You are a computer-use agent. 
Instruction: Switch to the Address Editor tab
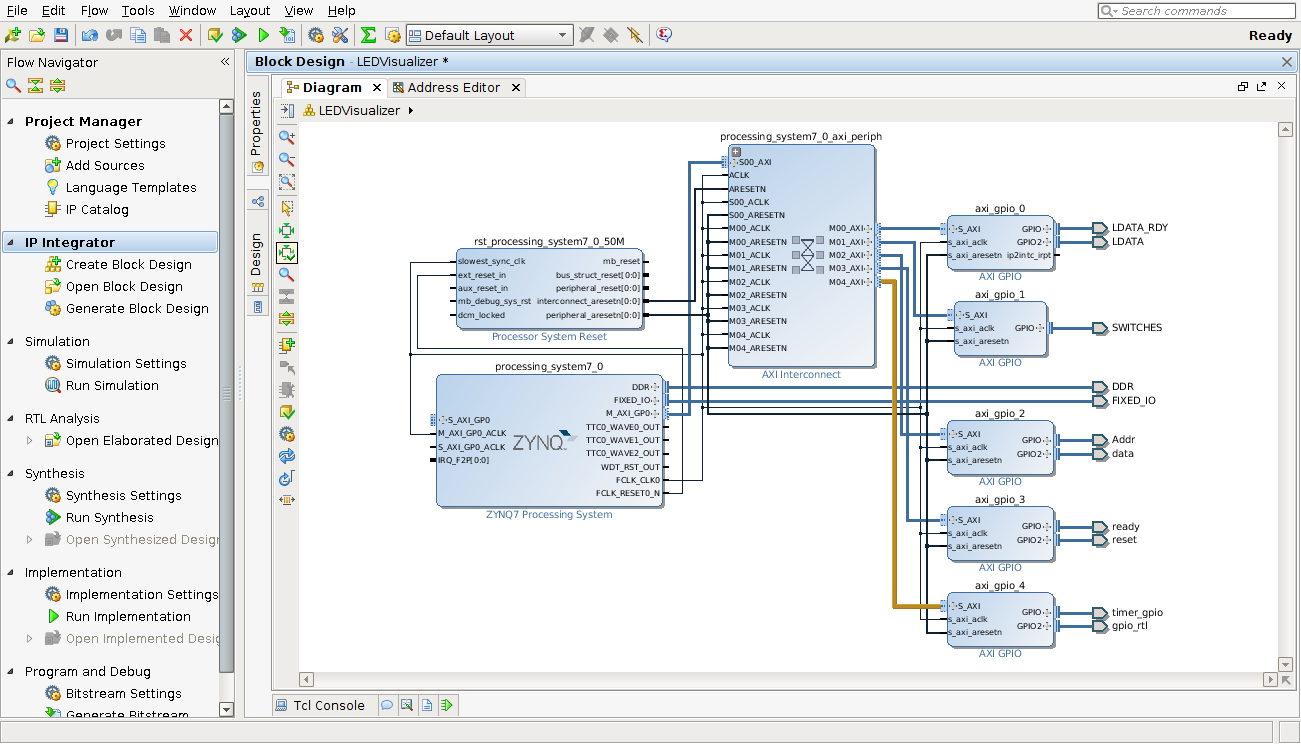pos(453,87)
